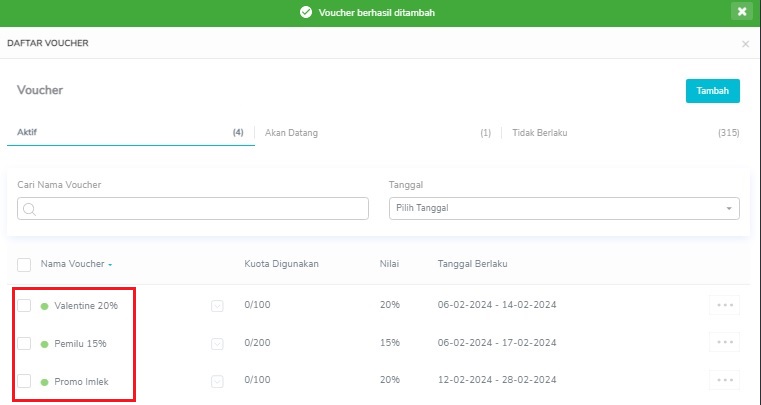
Task: Close the Daftar Voucher dialog
Action: point(745,44)
